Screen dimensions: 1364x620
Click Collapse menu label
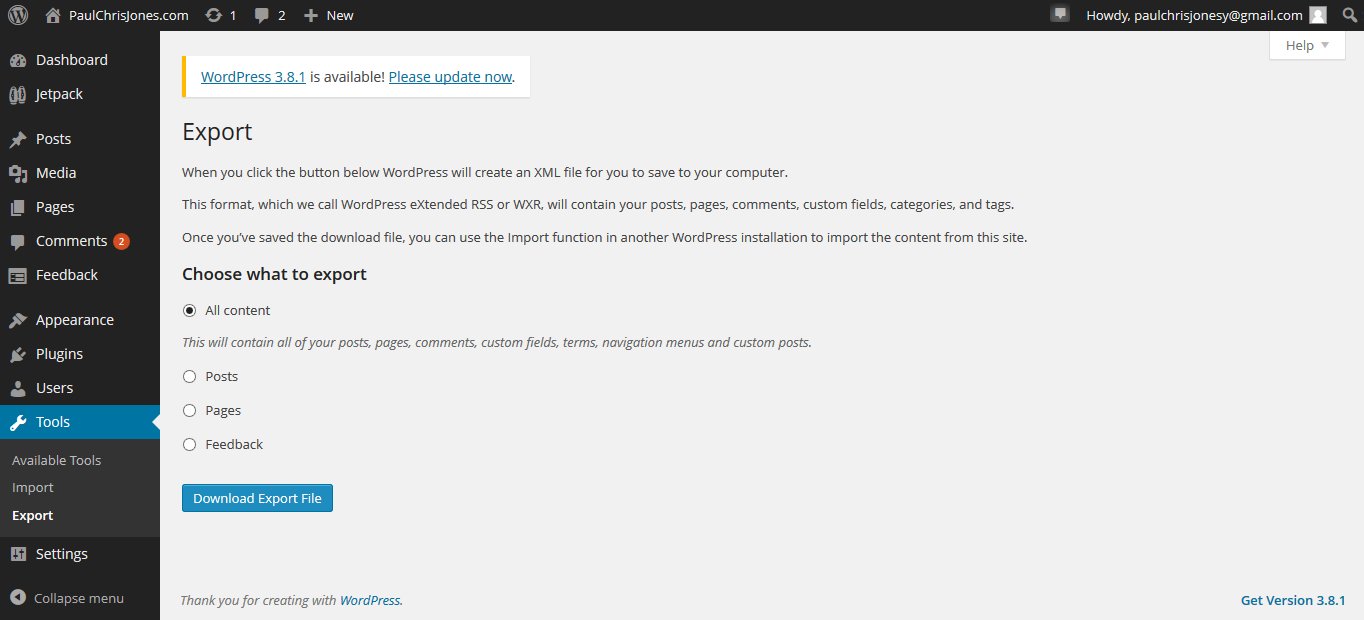pyautogui.click(x=79, y=598)
